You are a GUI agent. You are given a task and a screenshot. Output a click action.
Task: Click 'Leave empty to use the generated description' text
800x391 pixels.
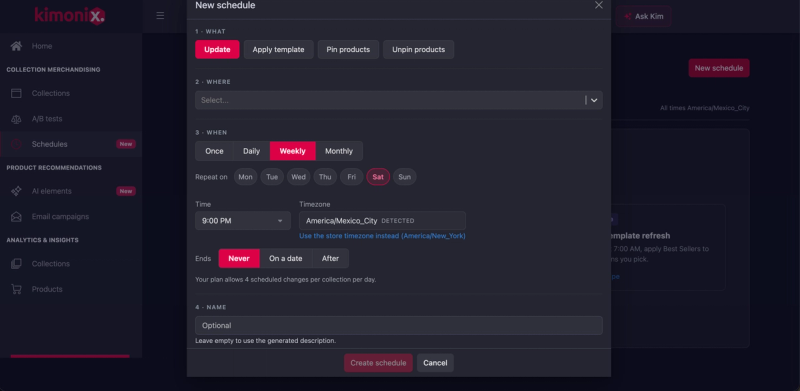pyautogui.click(x=265, y=340)
